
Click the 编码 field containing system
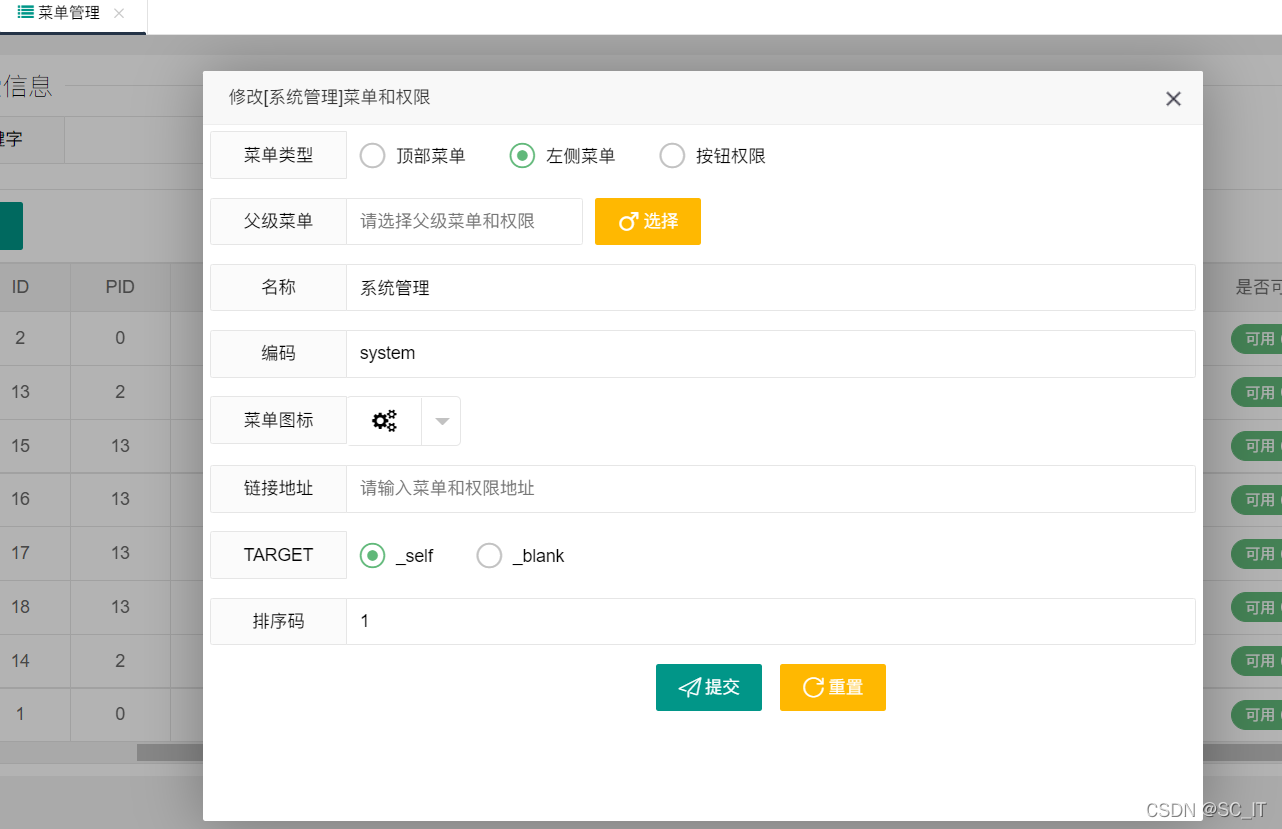[x=770, y=354]
